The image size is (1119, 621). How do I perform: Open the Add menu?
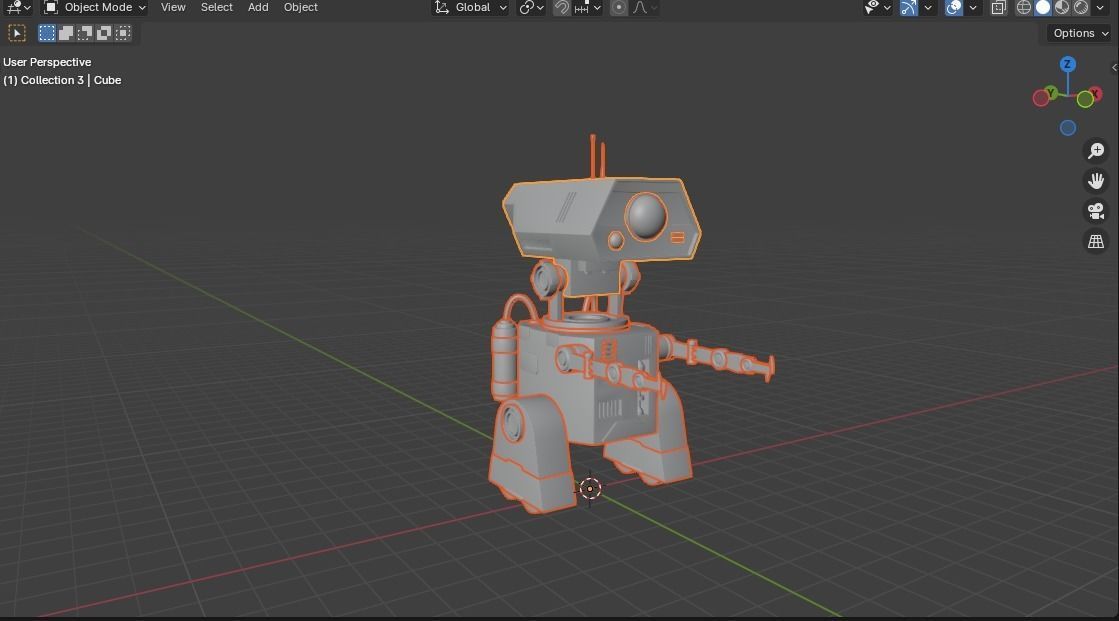(x=258, y=7)
